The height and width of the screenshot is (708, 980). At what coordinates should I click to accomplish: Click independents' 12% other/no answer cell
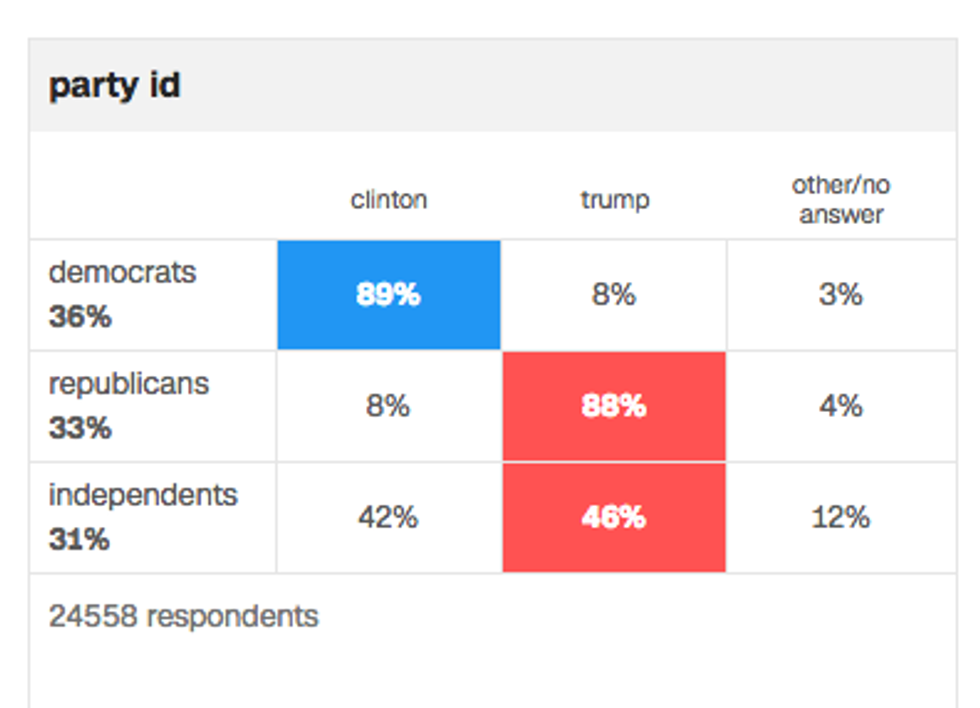tap(840, 518)
